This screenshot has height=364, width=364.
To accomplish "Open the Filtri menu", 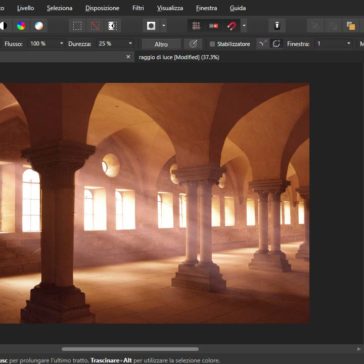I will (138, 8).
